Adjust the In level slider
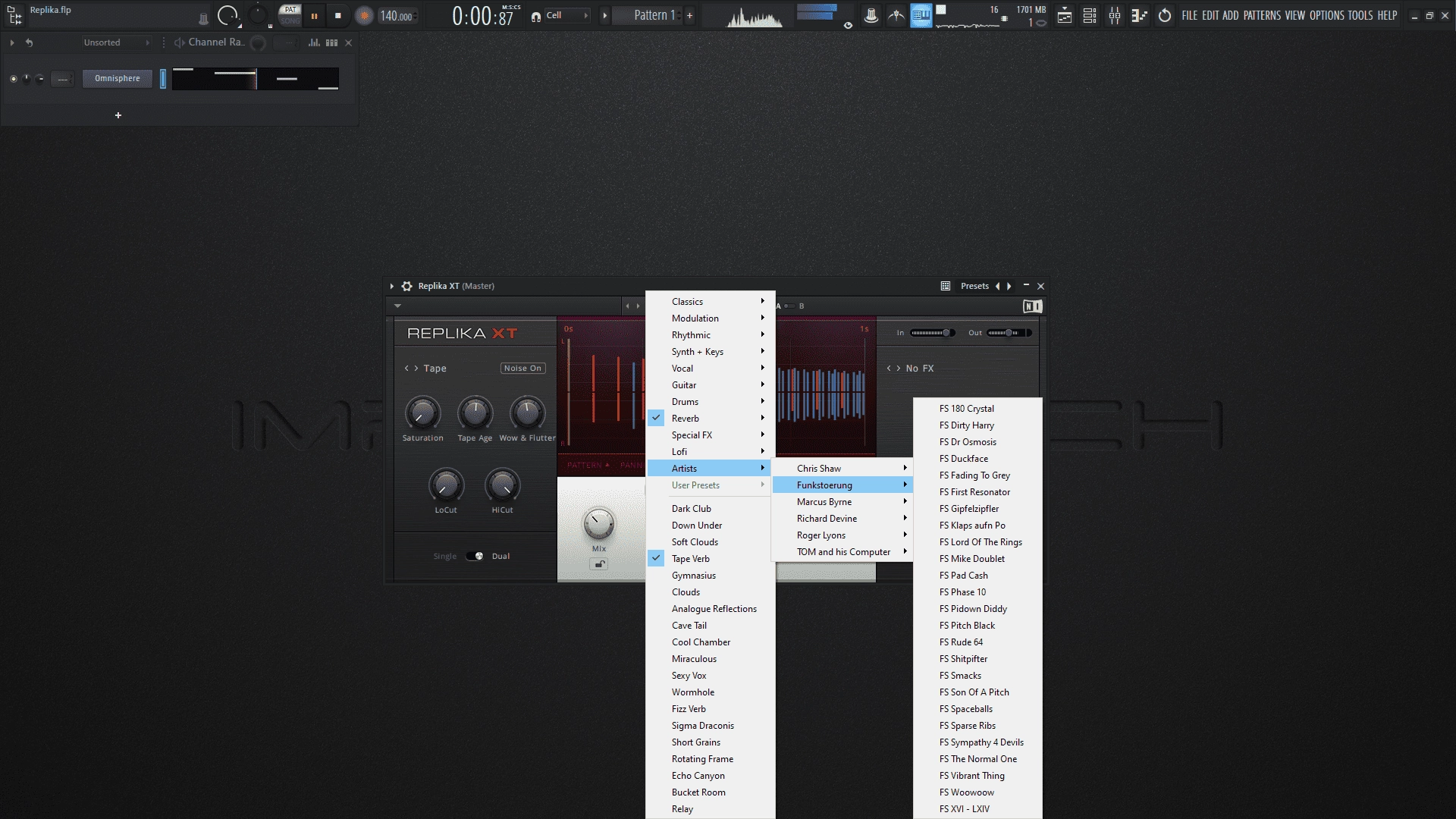 click(933, 332)
